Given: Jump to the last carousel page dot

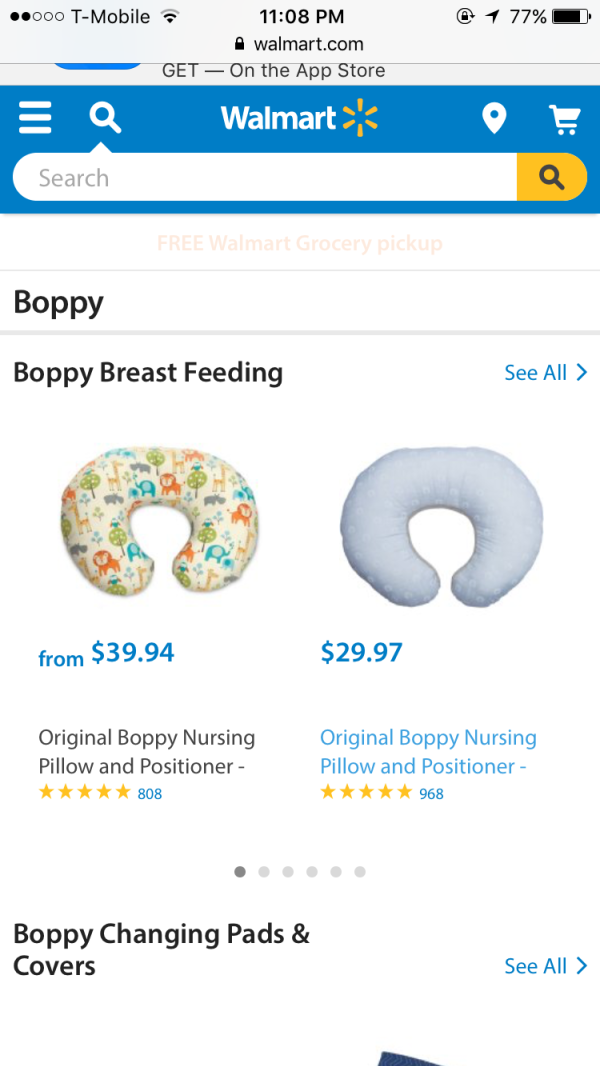Looking at the screenshot, I should click(x=360, y=872).
